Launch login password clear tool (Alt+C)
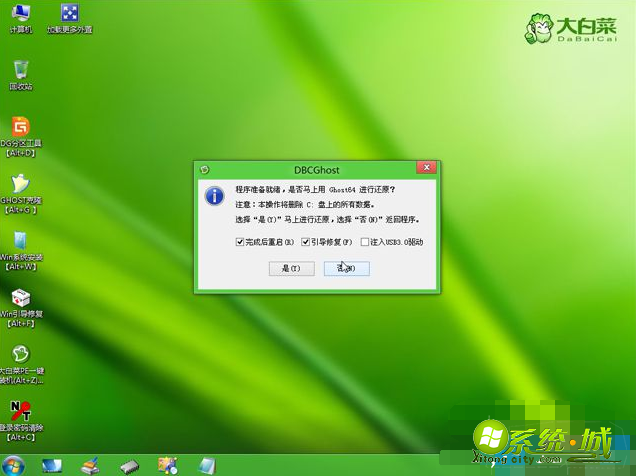The height and width of the screenshot is (476, 636). point(21,421)
